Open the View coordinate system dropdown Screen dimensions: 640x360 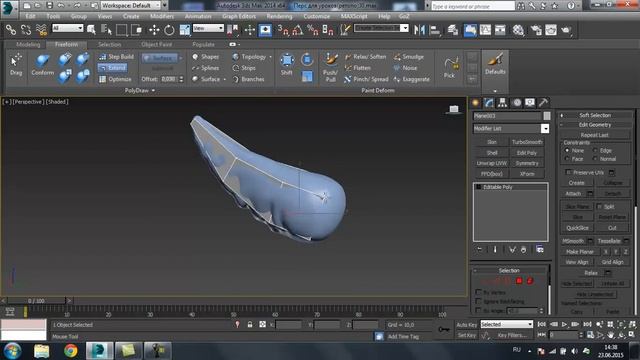[208, 28]
